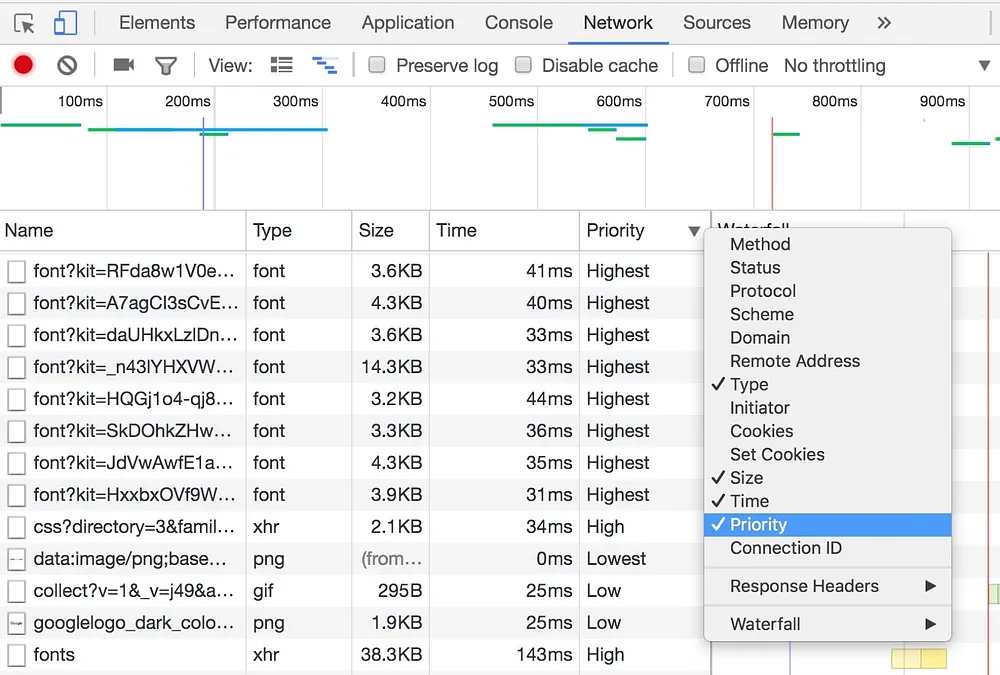Check the Disable cache checkbox
1000x675 pixels.
[x=523, y=66]
